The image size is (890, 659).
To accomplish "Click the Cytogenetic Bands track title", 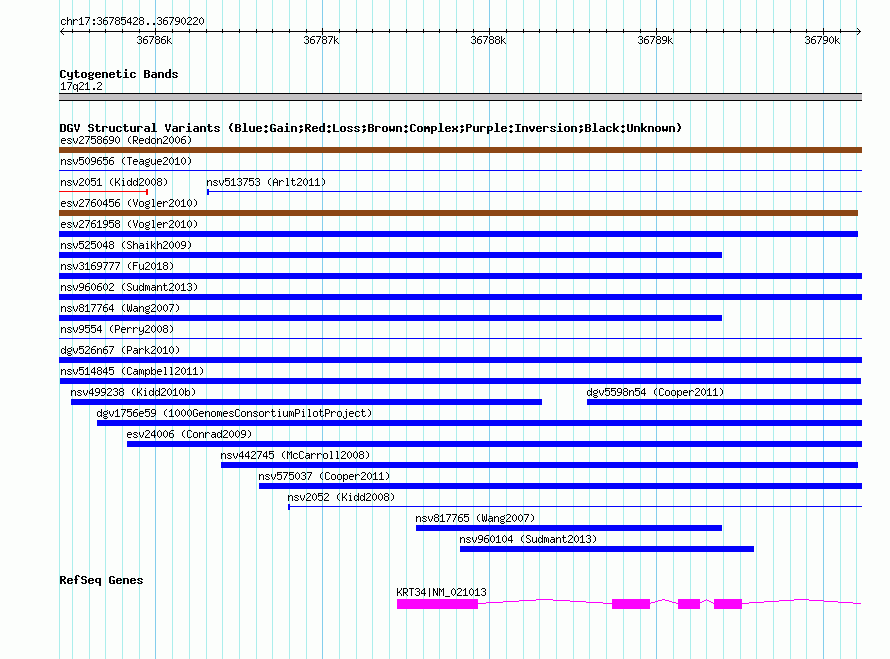I will [119, 74].
